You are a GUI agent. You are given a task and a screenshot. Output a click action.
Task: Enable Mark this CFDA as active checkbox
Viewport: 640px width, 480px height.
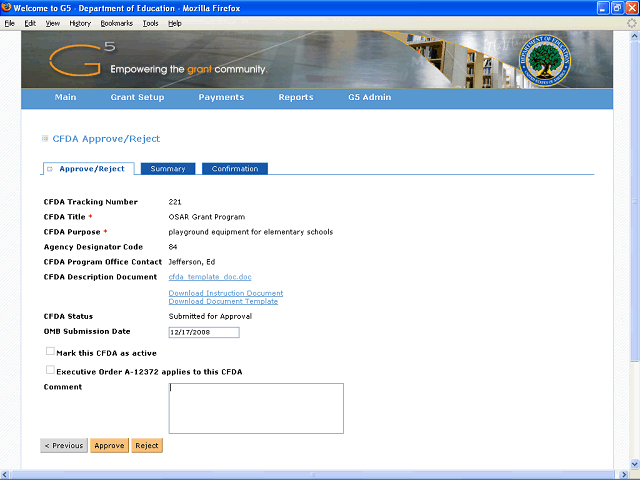(50, 351)
